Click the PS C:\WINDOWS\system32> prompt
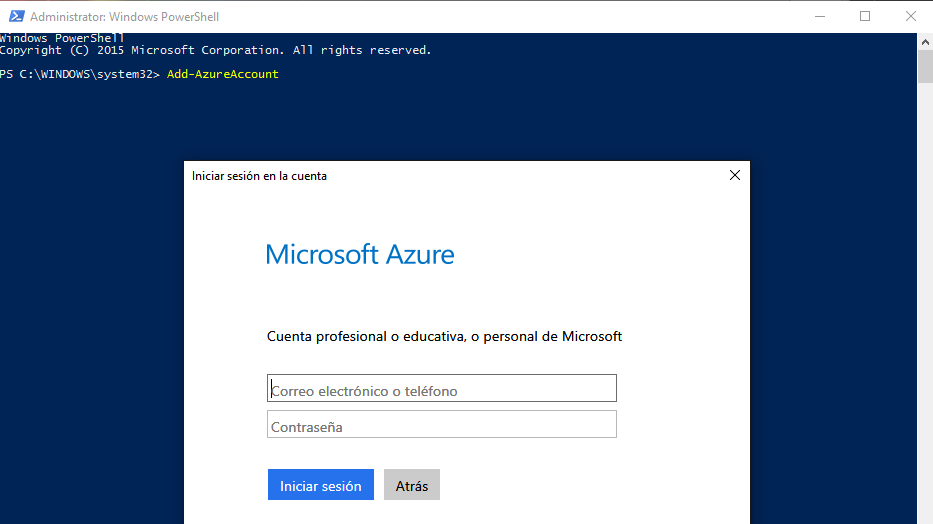 click(x=80, y=74)
